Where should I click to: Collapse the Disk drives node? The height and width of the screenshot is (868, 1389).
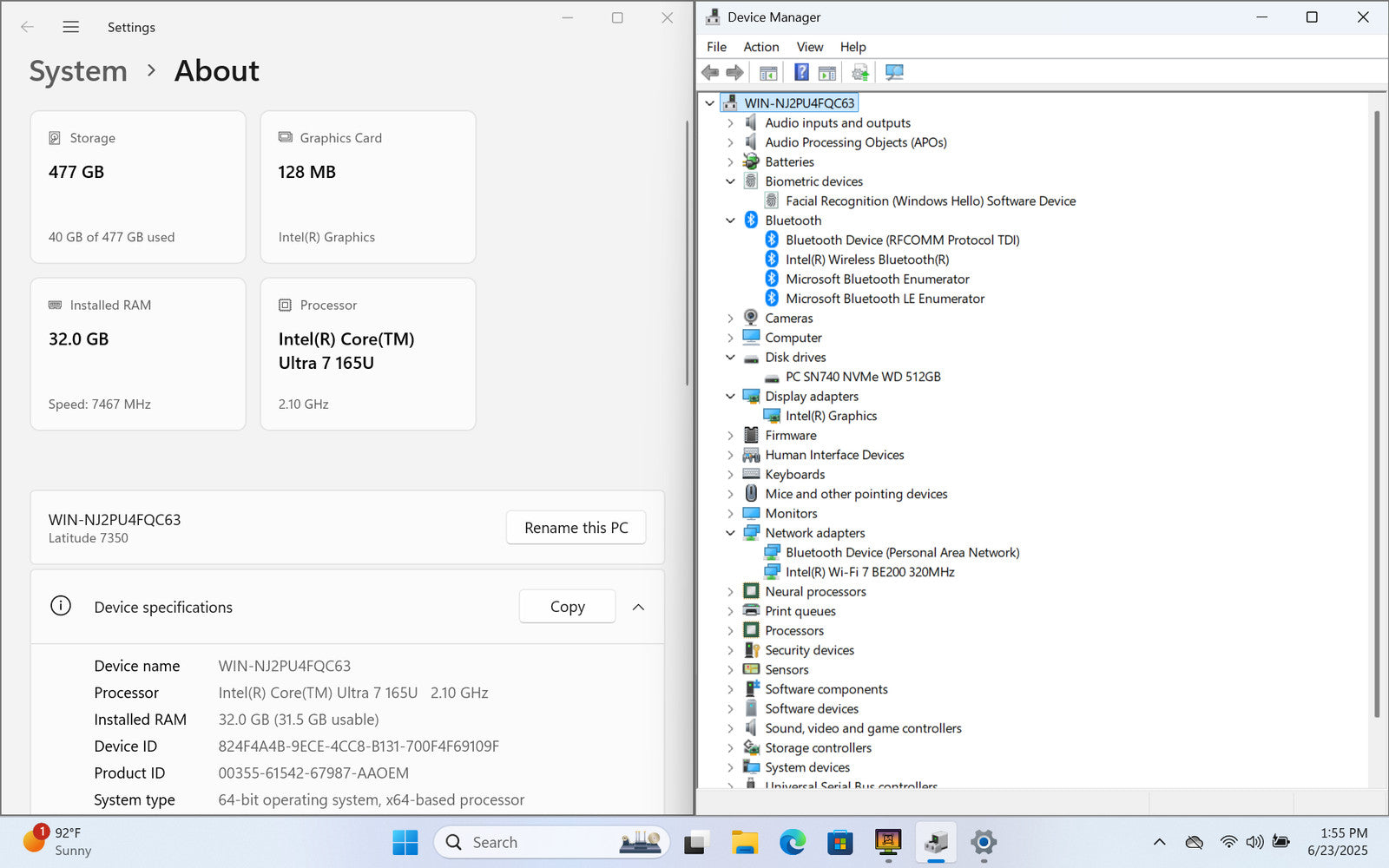pyautogui.click(x=730, y=358)
